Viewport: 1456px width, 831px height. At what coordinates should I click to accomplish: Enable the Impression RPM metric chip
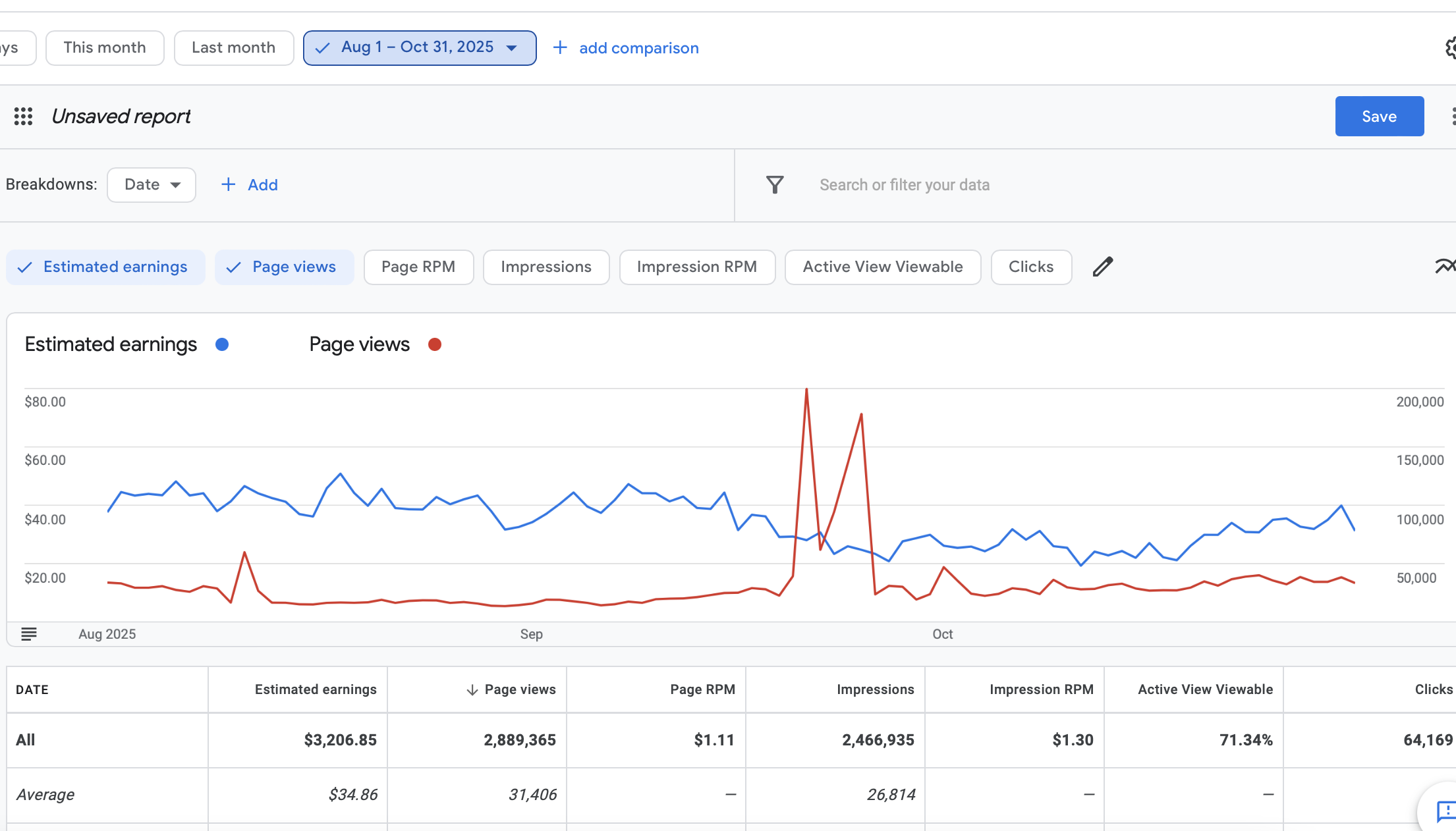click(x=696, y=267)
